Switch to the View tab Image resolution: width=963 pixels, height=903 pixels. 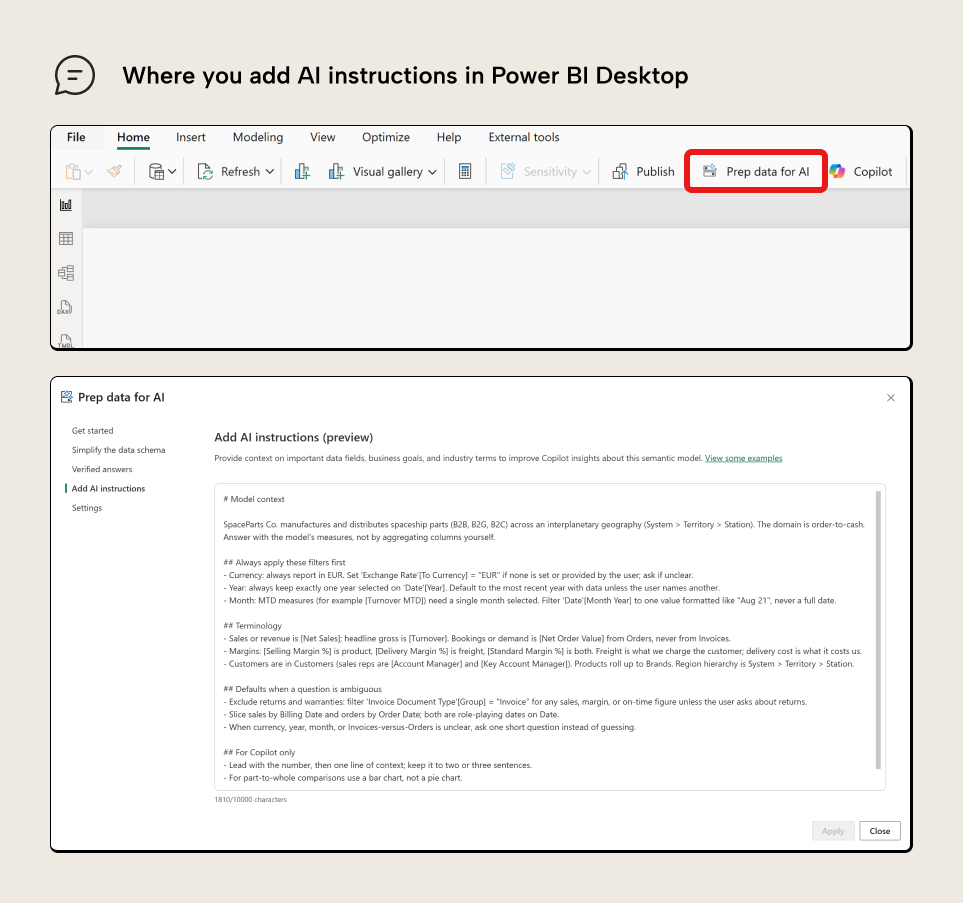[322, 137]
